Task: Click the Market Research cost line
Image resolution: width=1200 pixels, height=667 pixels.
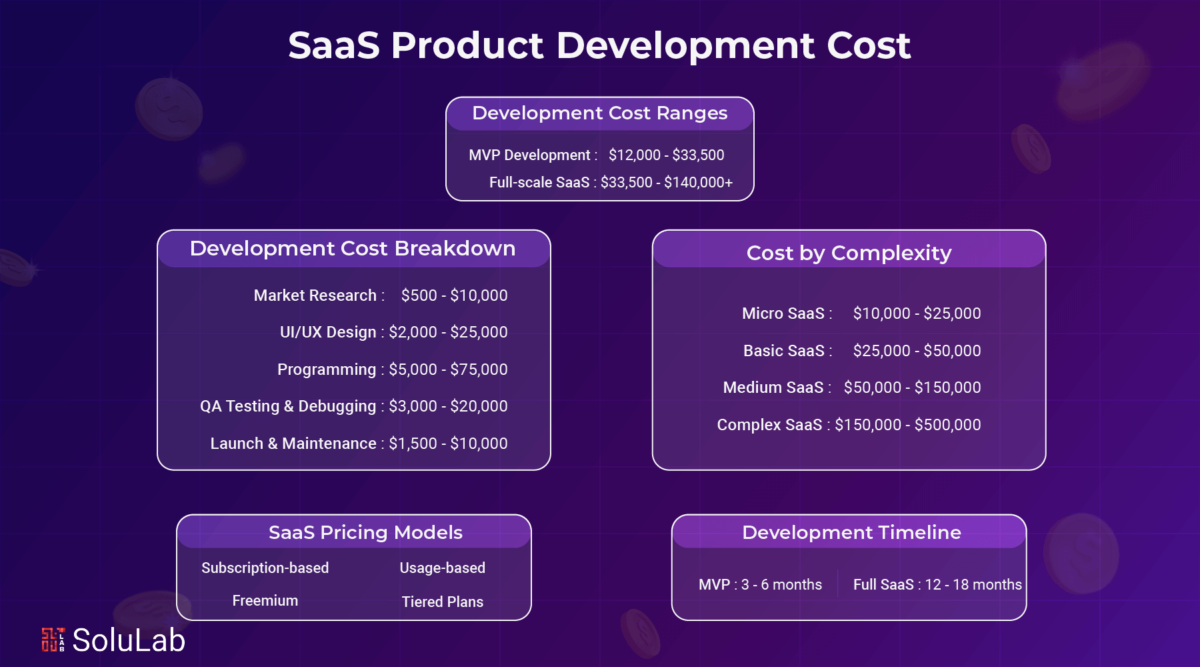Action: (x=380, y=295)
